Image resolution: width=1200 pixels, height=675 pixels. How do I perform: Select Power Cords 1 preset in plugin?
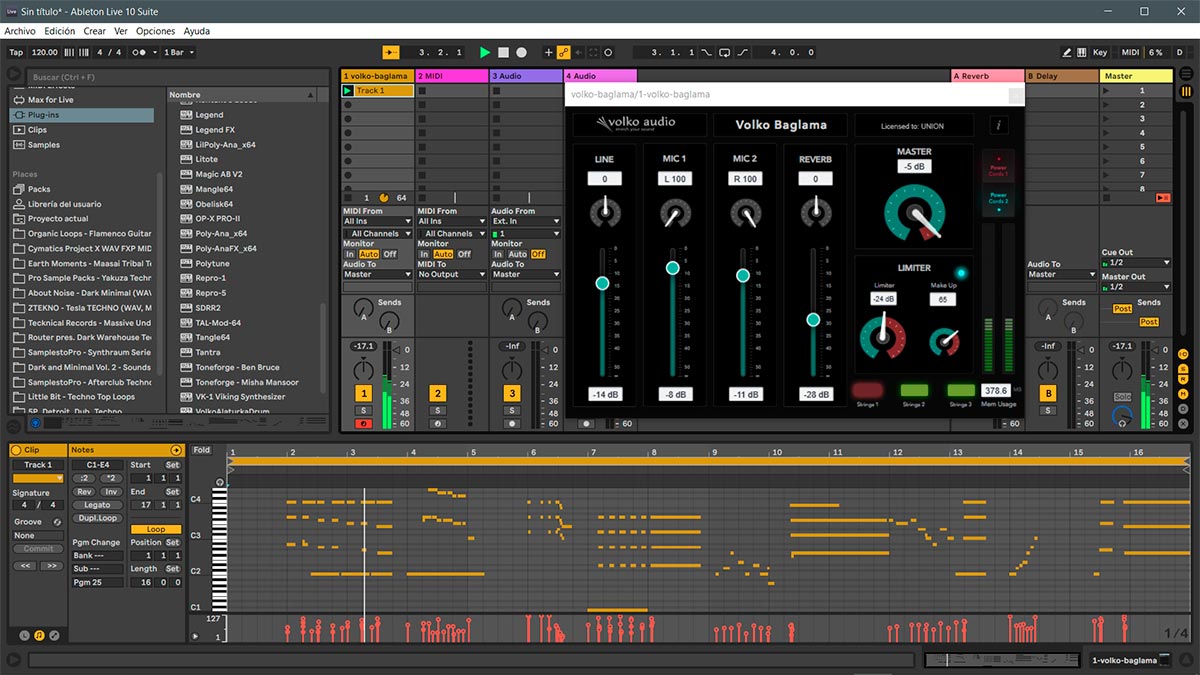[998, 168]
